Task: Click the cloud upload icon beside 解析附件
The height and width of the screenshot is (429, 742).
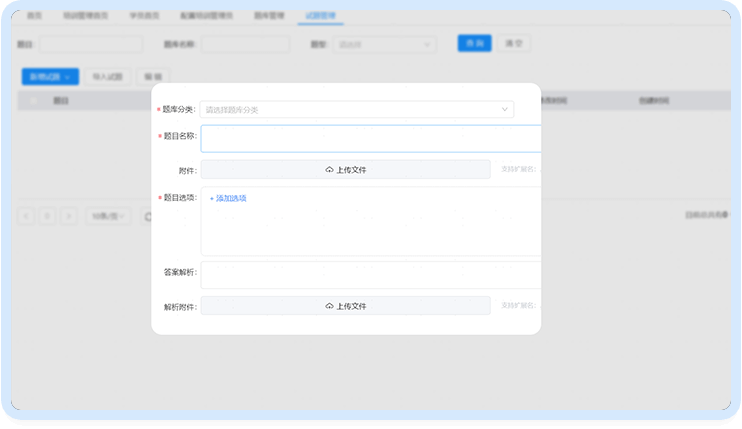Action: pos(329,306)
